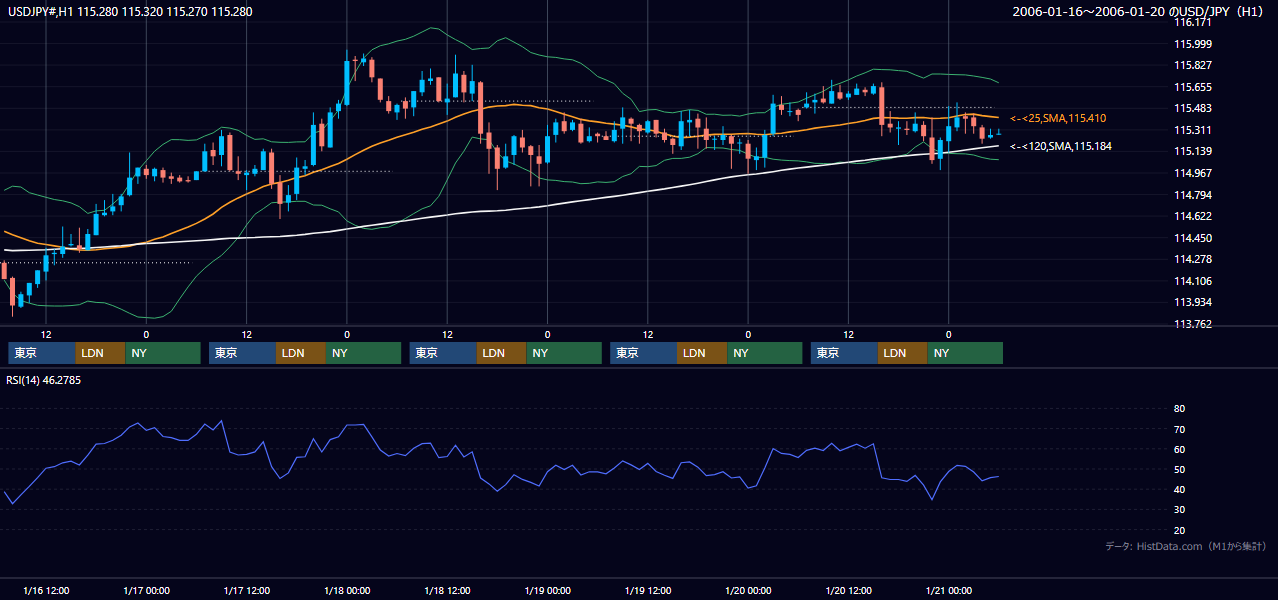This screenshot has height=600, width=1278.
Task: Click price axis label 115.999
Action: tap(1192, 44)
